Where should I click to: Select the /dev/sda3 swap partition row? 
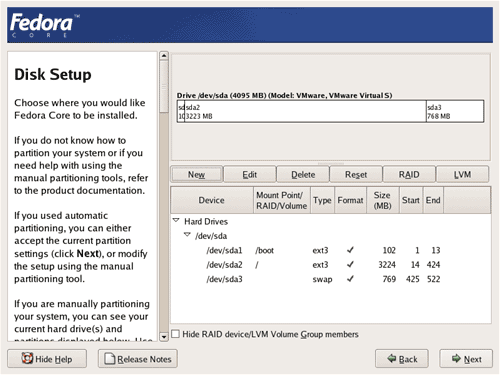(x=331, y=279)
